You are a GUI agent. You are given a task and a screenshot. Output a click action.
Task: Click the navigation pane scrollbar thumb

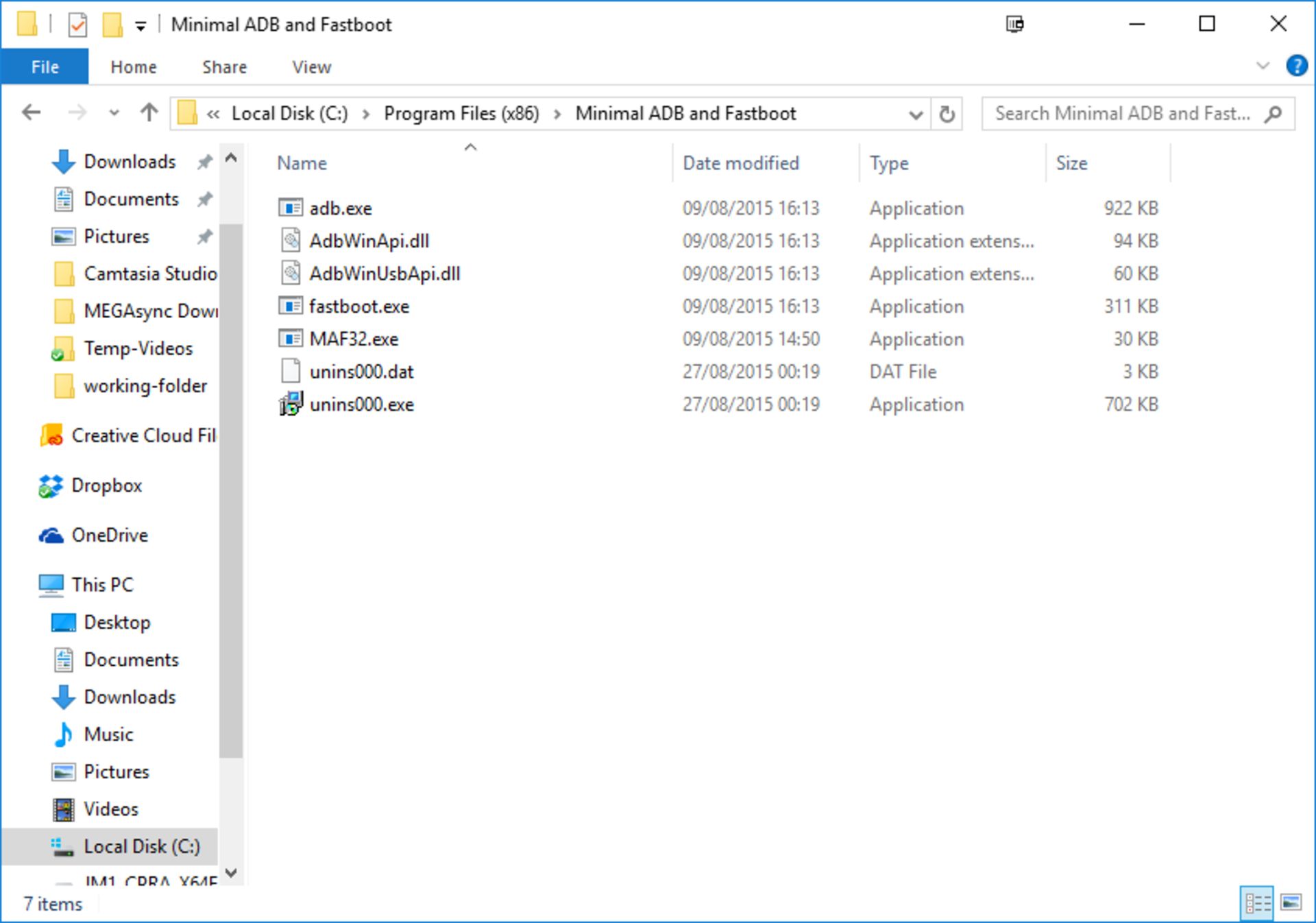231,491
